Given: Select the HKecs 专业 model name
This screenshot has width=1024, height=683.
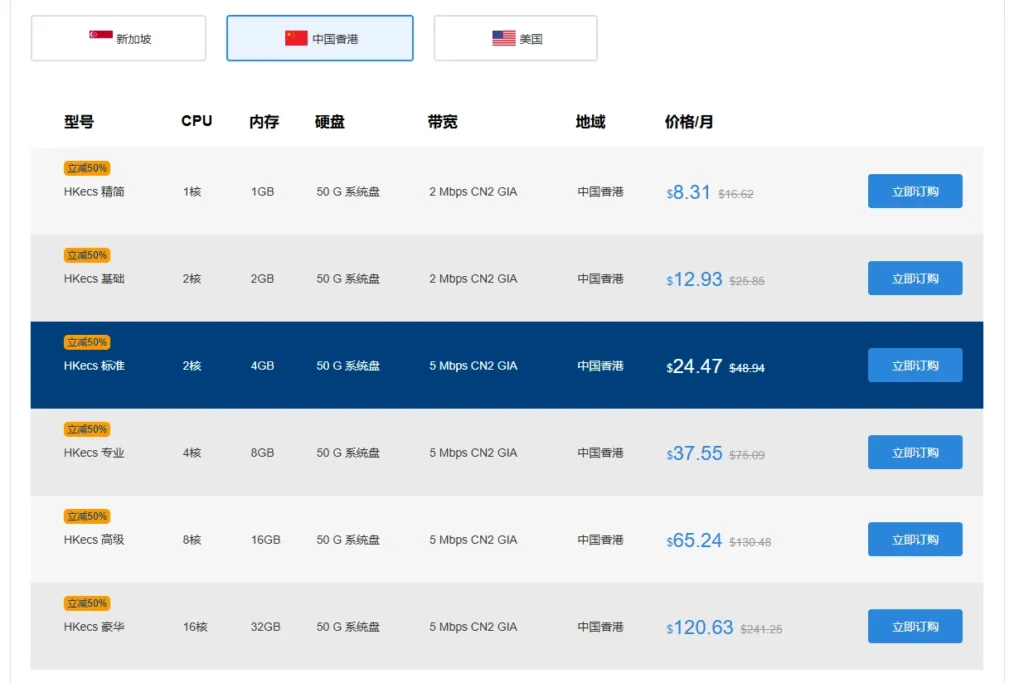Looking at the screenshot, I should pyautogui.click(x=94, y=453).
